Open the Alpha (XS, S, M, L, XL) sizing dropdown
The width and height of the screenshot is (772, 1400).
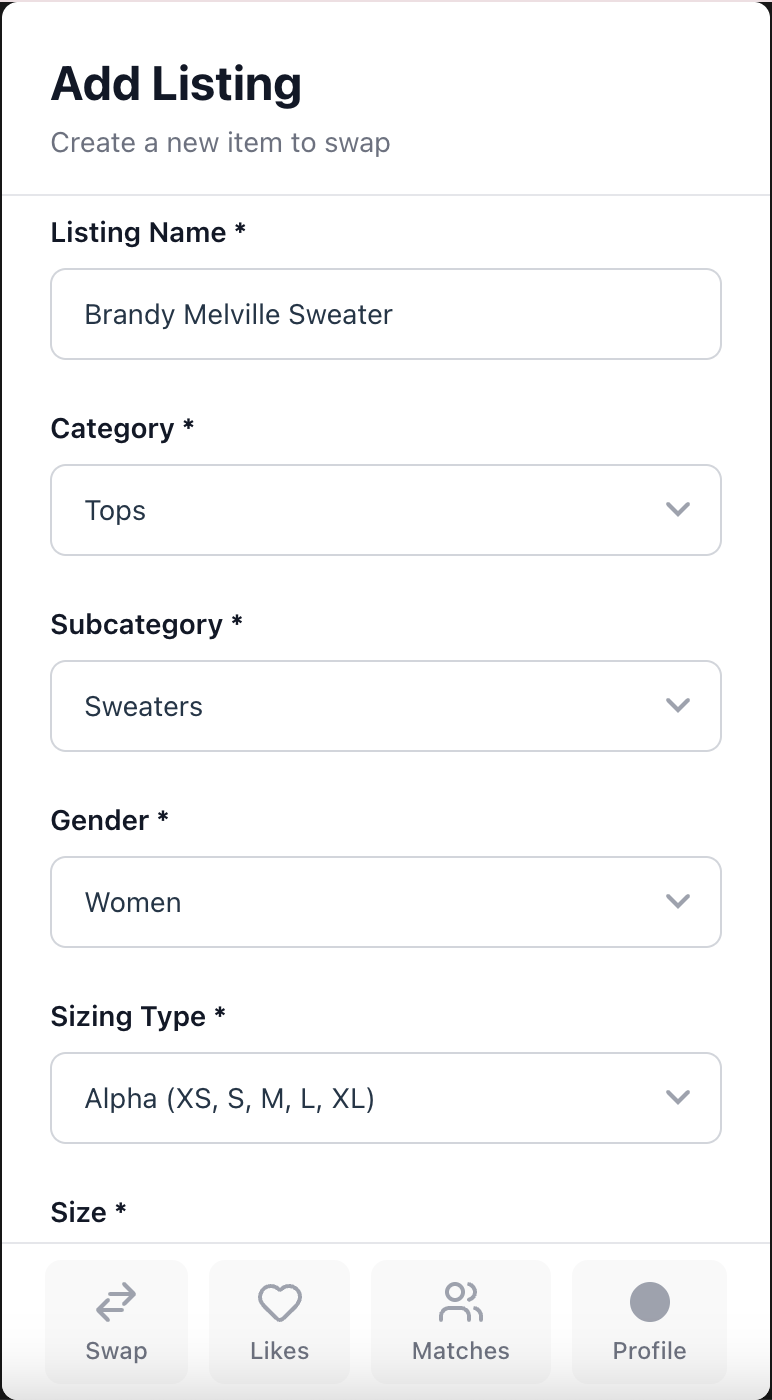point(385,1098)
